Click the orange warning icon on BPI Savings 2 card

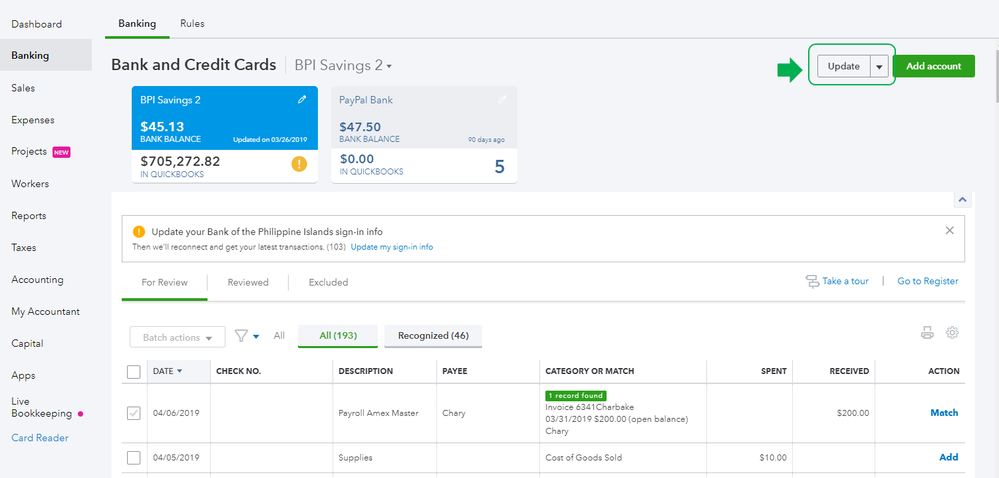[x=299, y=164]
